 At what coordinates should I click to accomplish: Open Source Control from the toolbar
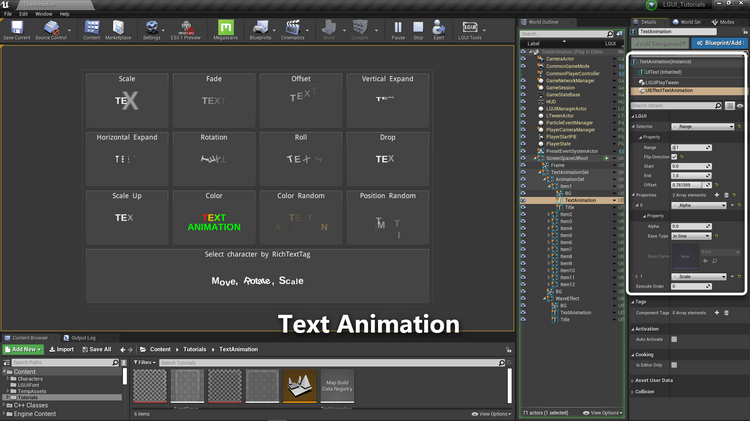(x=51, y=30)
